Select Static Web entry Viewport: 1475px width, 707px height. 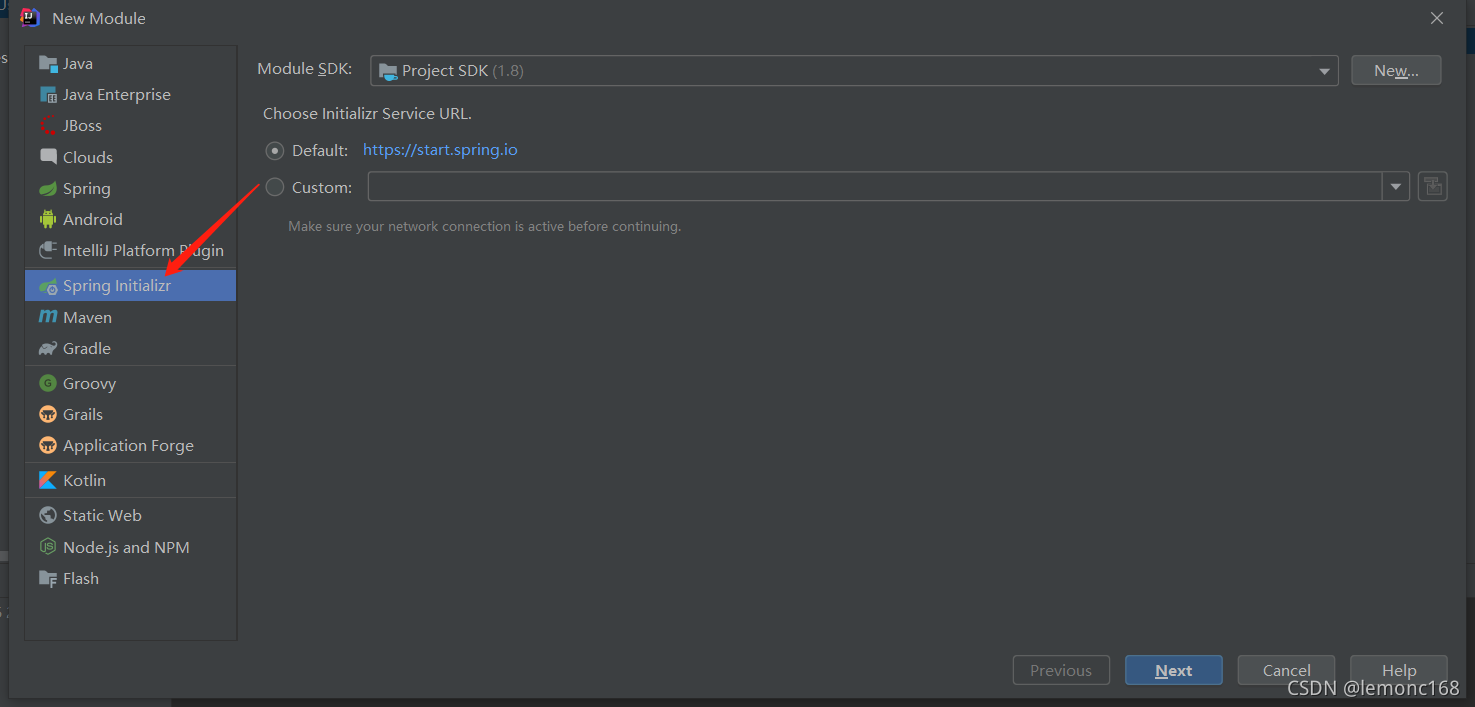pos(131,515)
